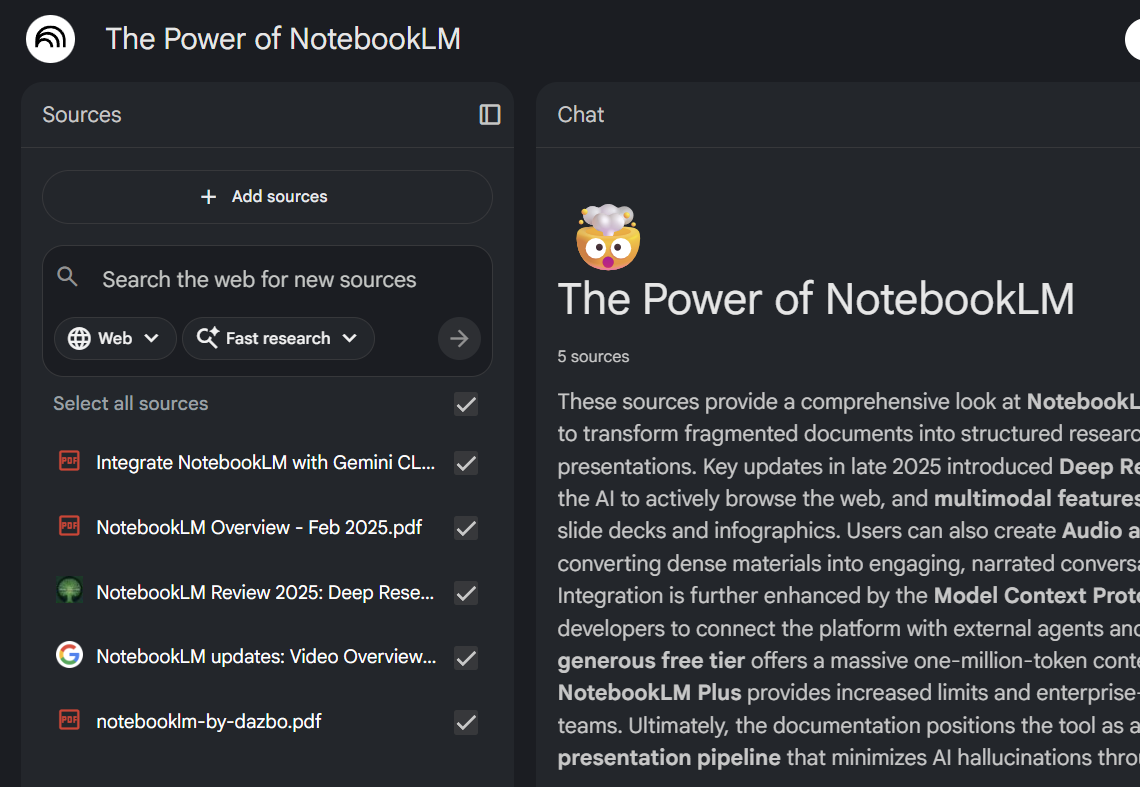Open source NotebookLM updates: Video Overview...
Viewport: 1140px width, 787px height.
266,657
